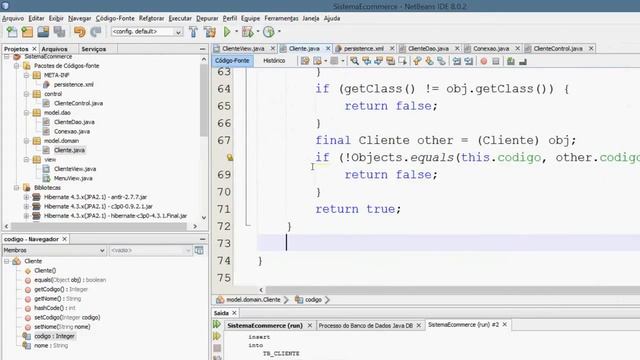The width and height of the screenshot is (640, 360).
Task: Click the stop icon in output panel
Action: [217, 348]
